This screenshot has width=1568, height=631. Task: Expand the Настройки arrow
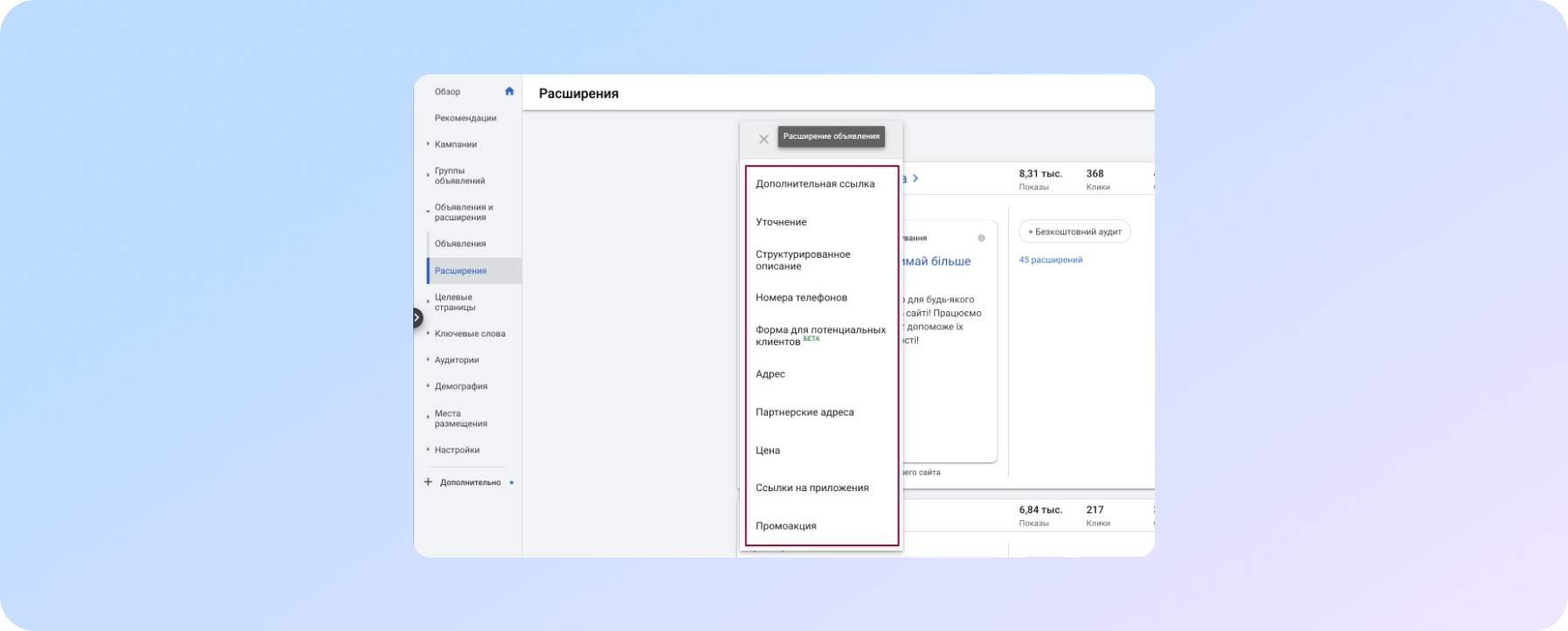[x=428, y=449]
